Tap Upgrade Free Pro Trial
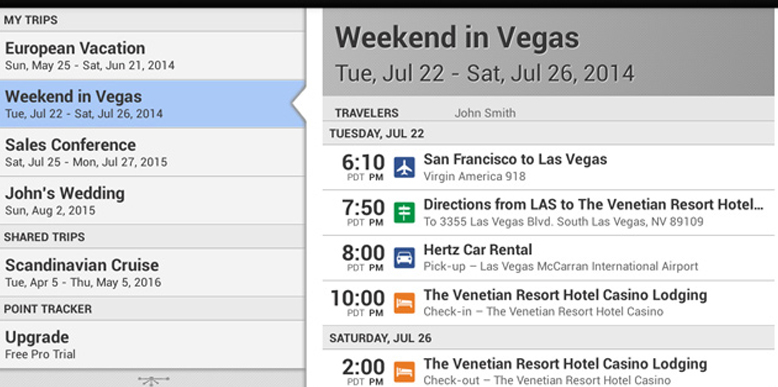Viewport: 778px width, 387px height. click(152, 344)
